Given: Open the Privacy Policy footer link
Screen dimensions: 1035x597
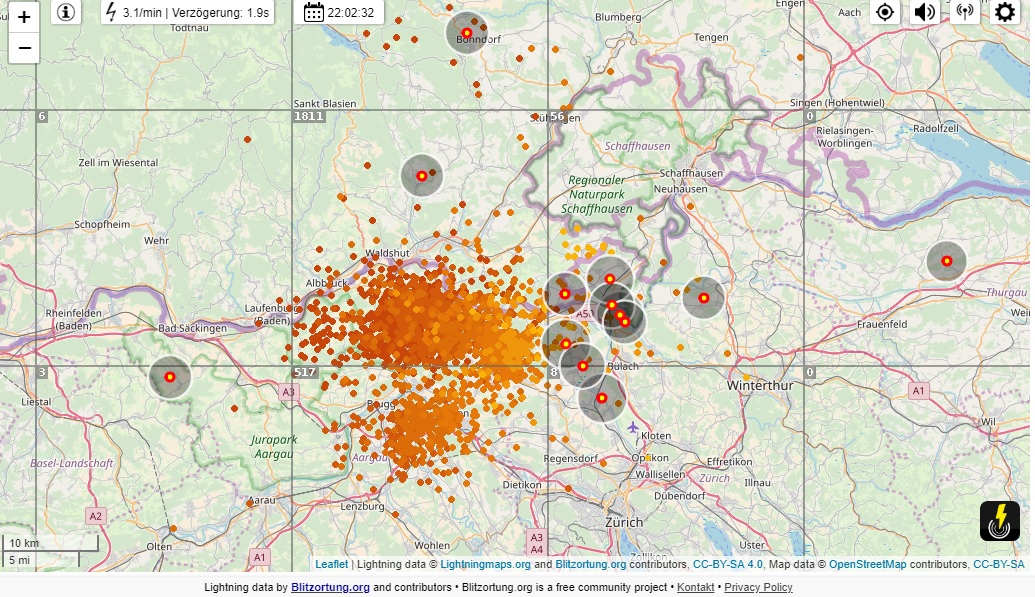Looking at the screenshot, I should [x=758, y=587].
